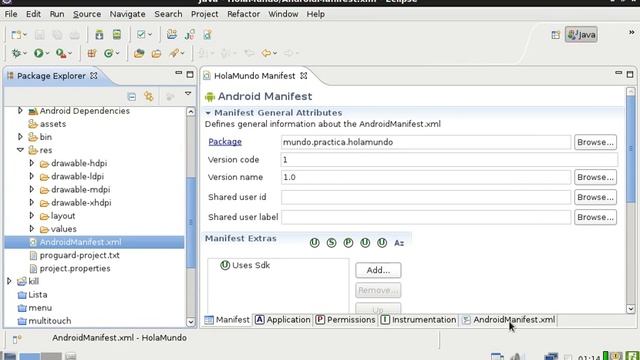The height and width of the screenshot is (360, 640).
Task: Click the Open Type toolbar icon
Action: pos(139,53)
